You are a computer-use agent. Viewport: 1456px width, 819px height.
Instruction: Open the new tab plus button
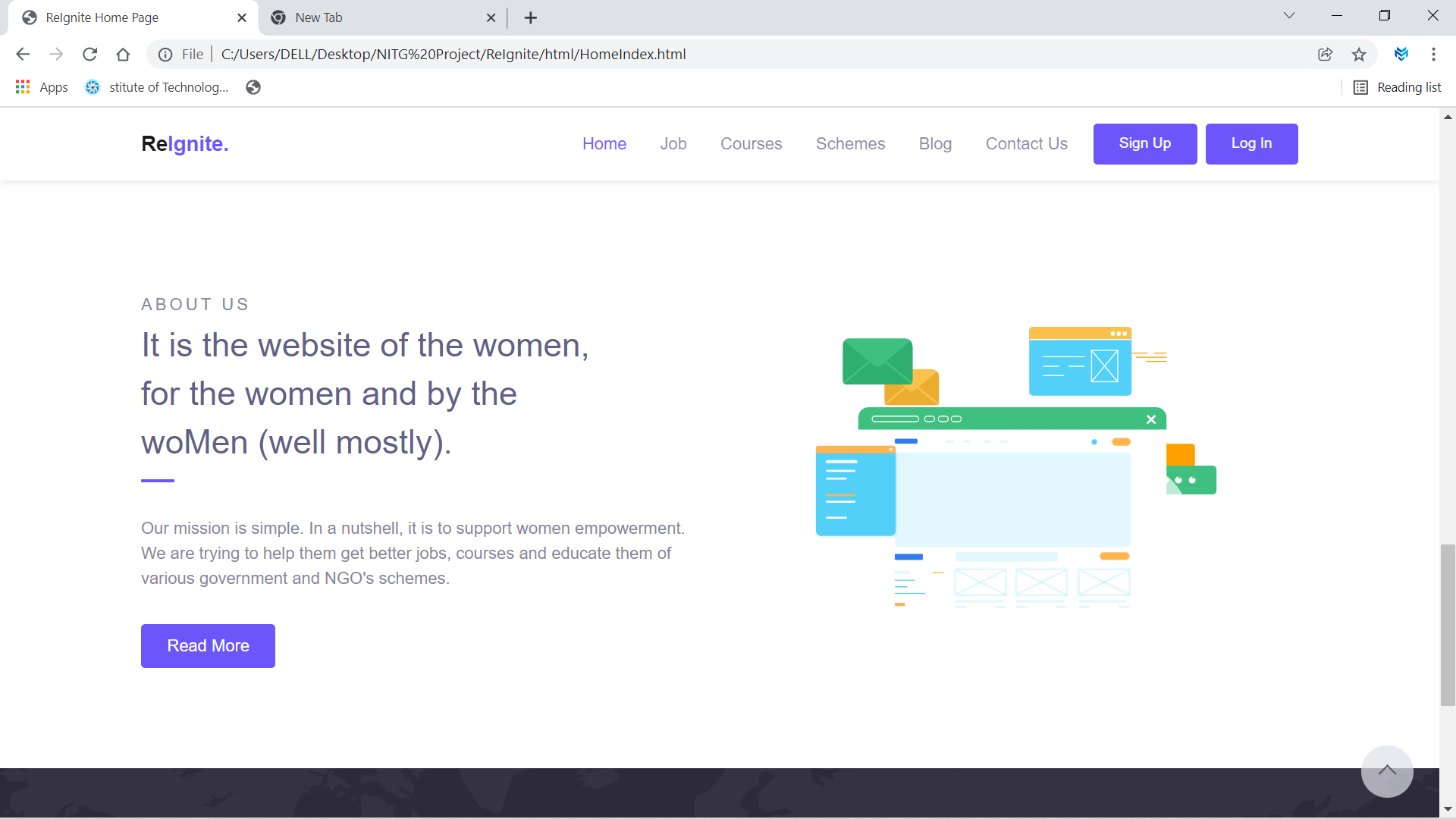[531, 17]
